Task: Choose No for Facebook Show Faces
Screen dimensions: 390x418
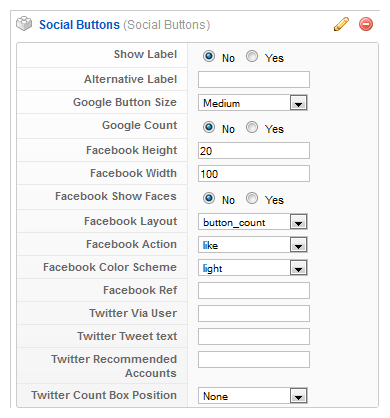Action: 209,198
